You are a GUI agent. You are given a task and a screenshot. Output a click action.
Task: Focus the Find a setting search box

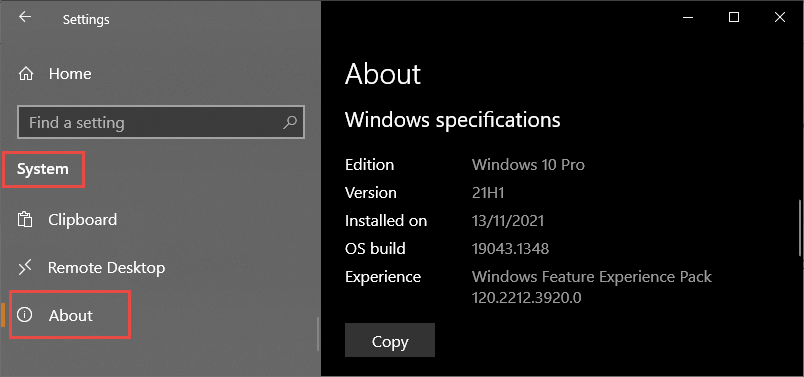161,122
